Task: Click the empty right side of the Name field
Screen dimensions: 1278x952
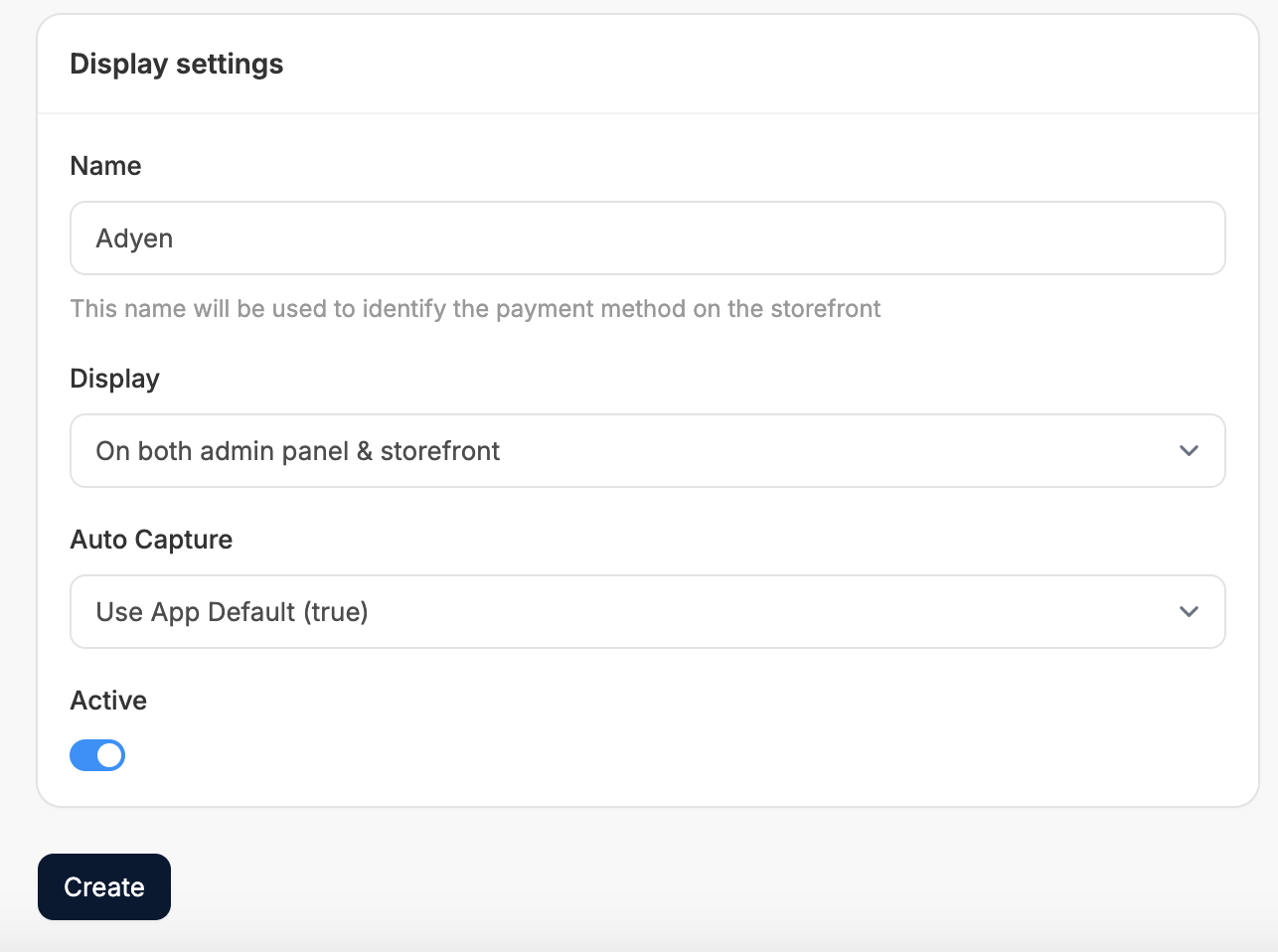Action: click(894, 238)
